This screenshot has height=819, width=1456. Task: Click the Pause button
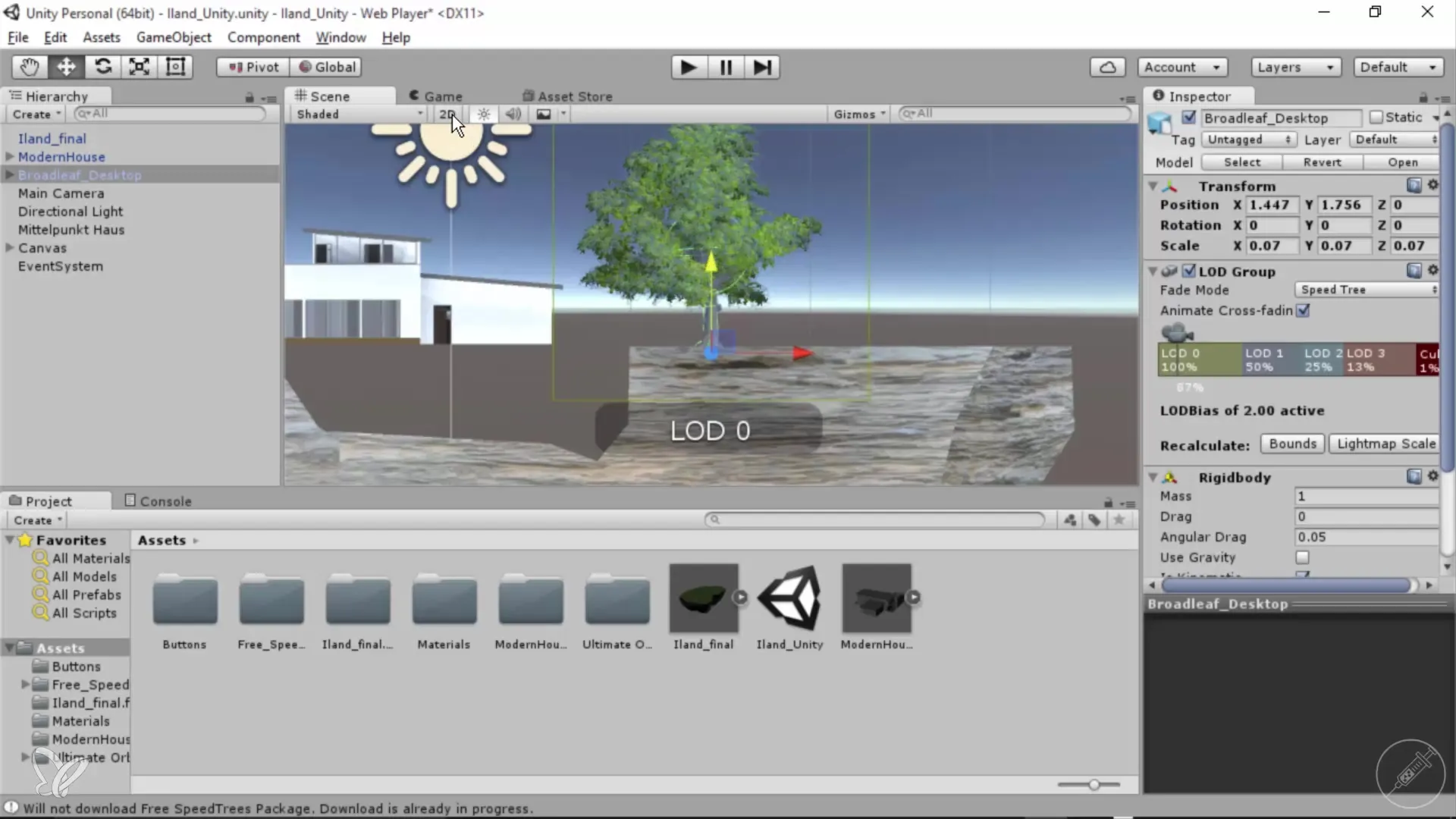click(x=726, y=67)
